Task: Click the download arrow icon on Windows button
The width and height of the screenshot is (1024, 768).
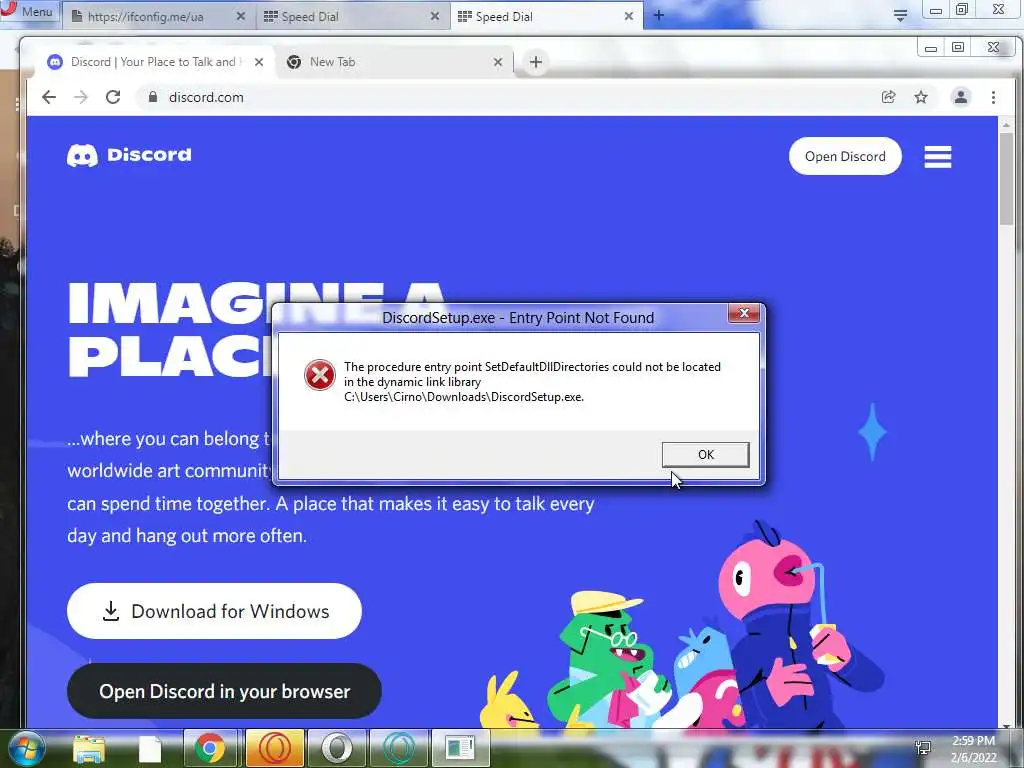Action: pos(111,611)
